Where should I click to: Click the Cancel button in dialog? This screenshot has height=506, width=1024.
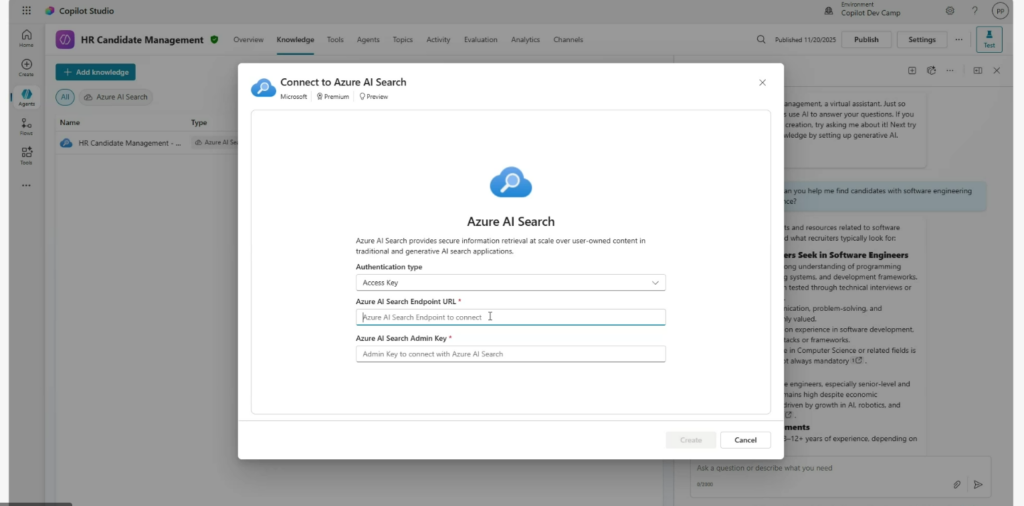[x=745, y=440]
